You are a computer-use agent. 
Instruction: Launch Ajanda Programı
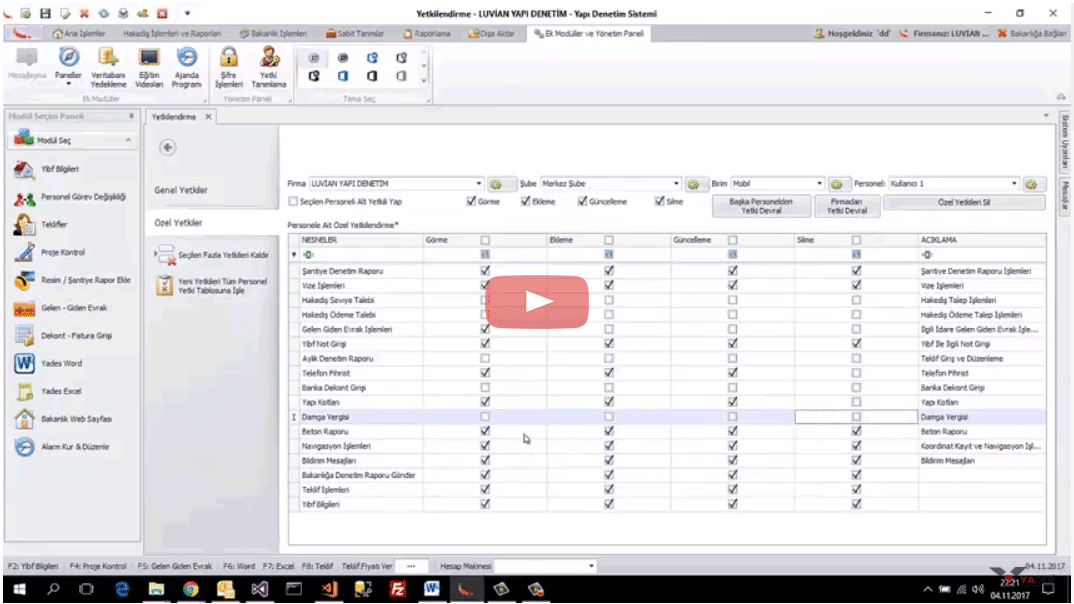(186, 67)
